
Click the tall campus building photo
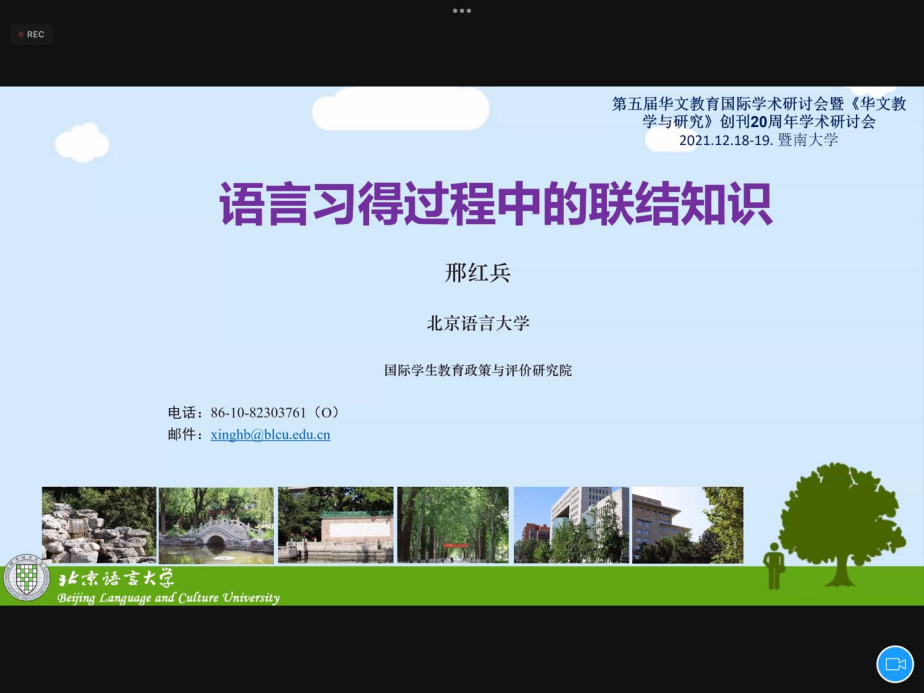(x=571, y=525)
